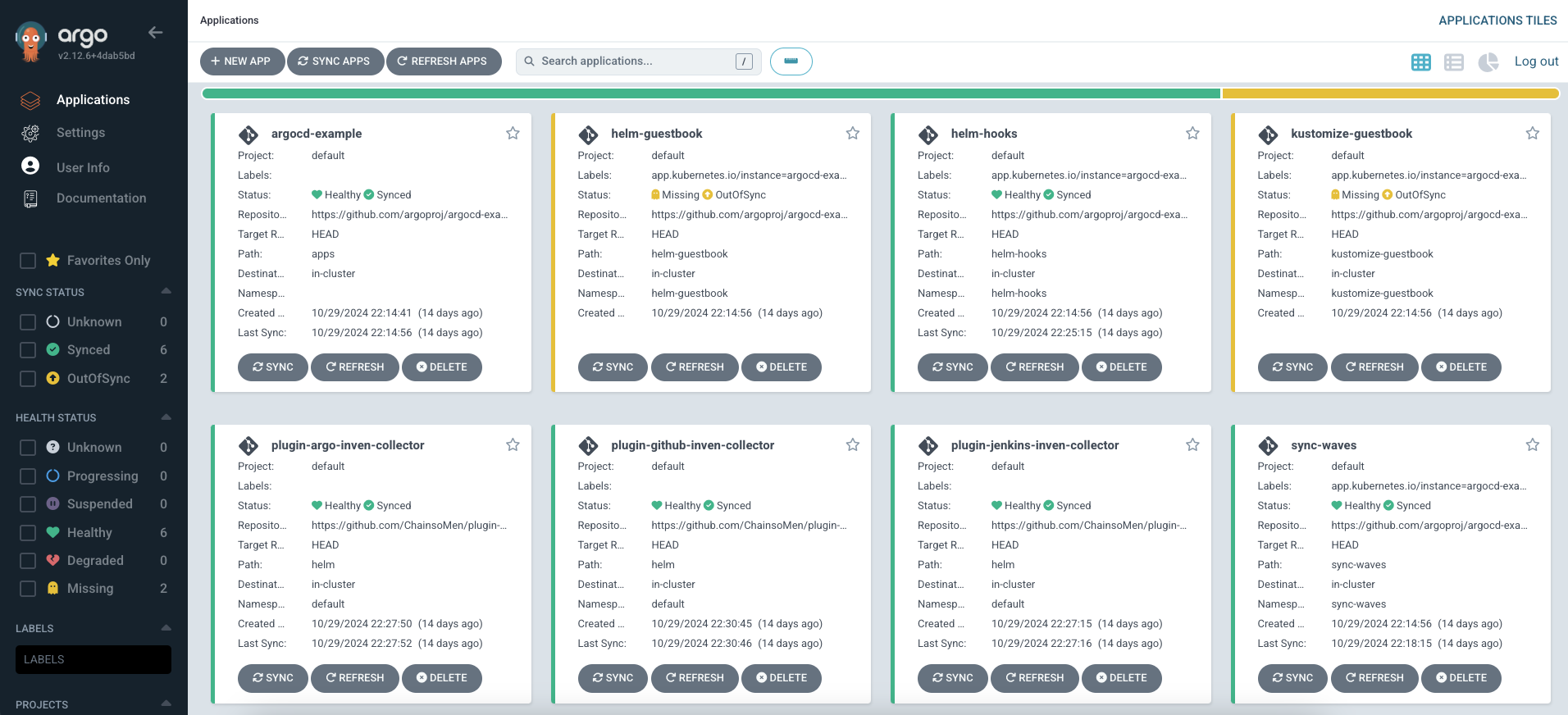The width and height of the screenshot is (1568, 715).
Task: Click the Applications breadcrumb
Action: tap(229, 20)
